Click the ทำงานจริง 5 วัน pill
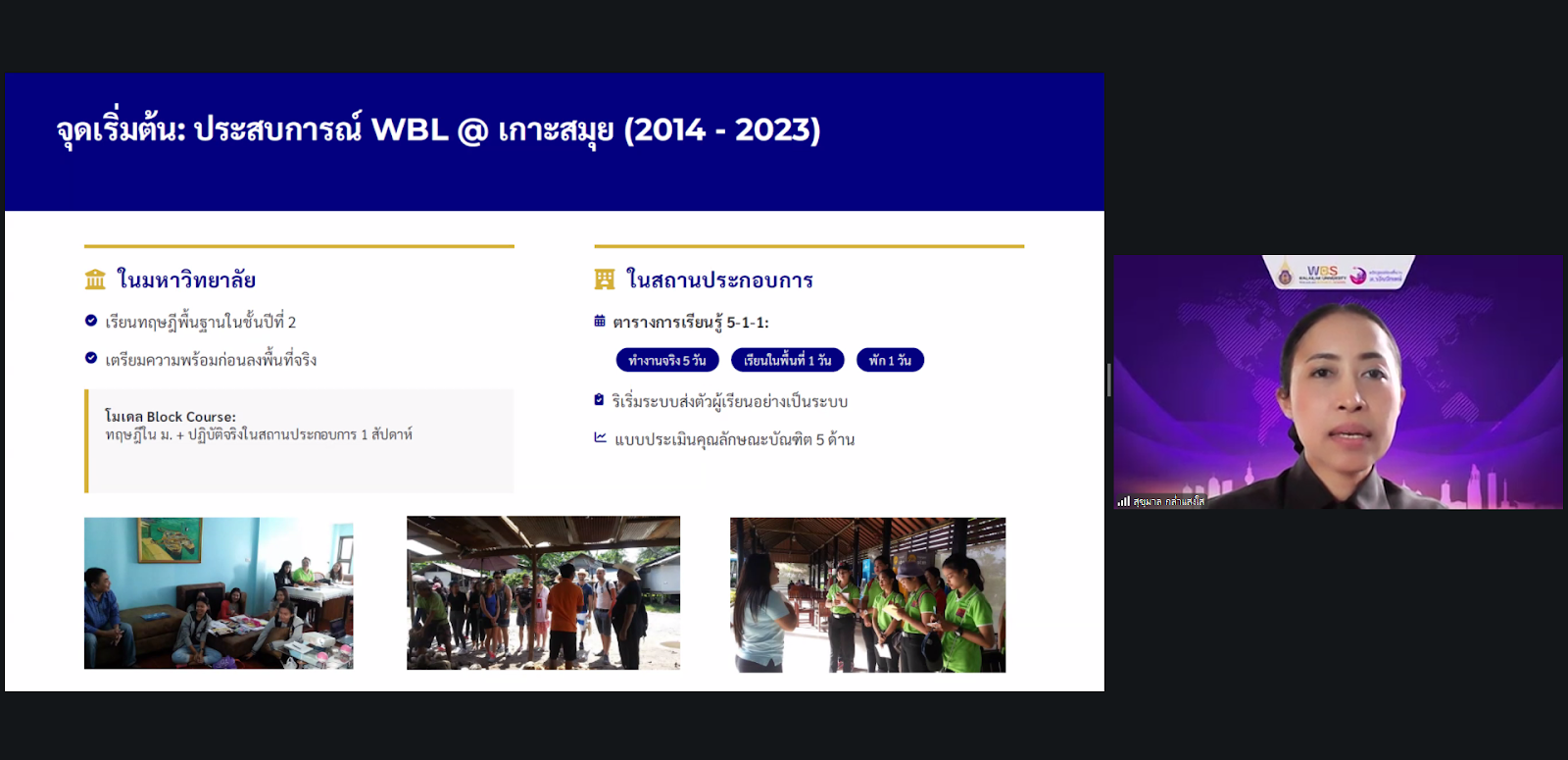This screenshot has height=760, width=1568. point(667,360)
